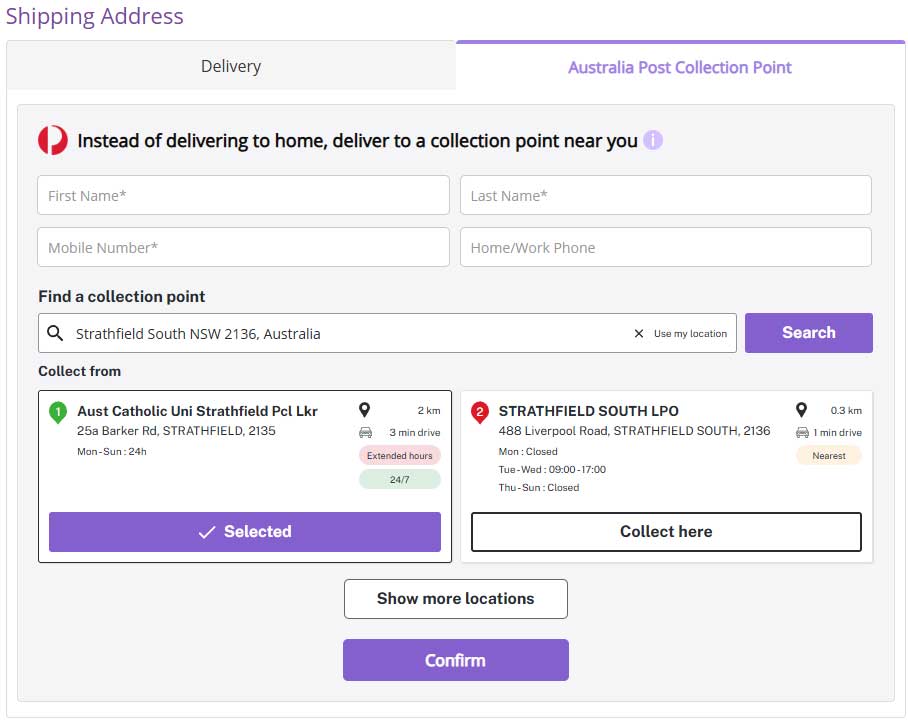Click the Australia Post logo icon

(x=53, y=139)
